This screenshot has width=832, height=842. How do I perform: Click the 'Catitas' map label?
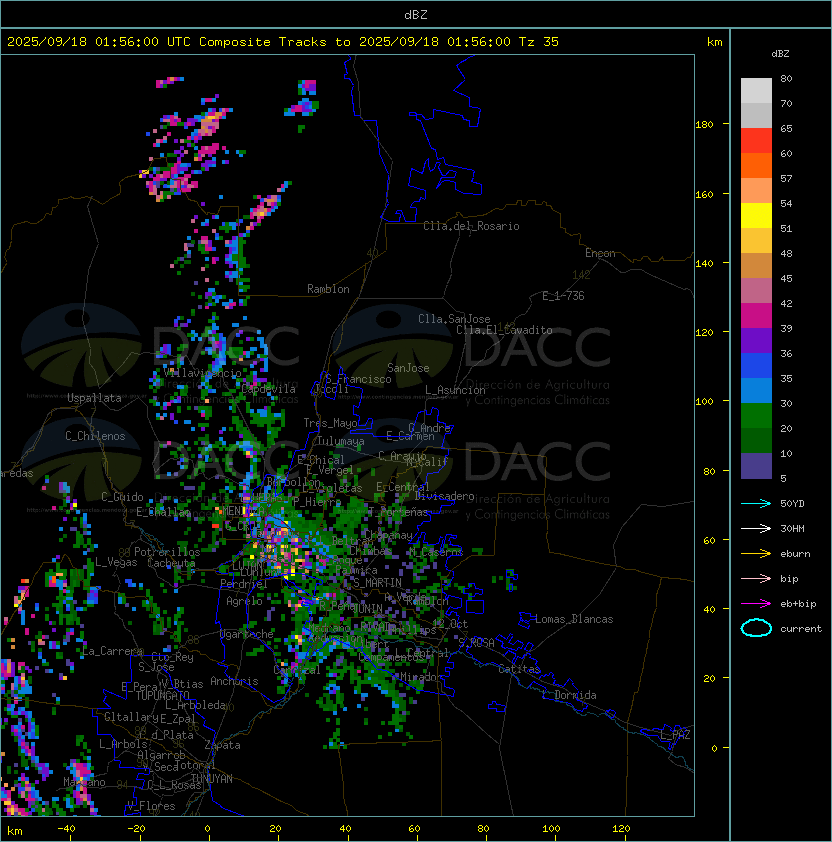[519, 669]
